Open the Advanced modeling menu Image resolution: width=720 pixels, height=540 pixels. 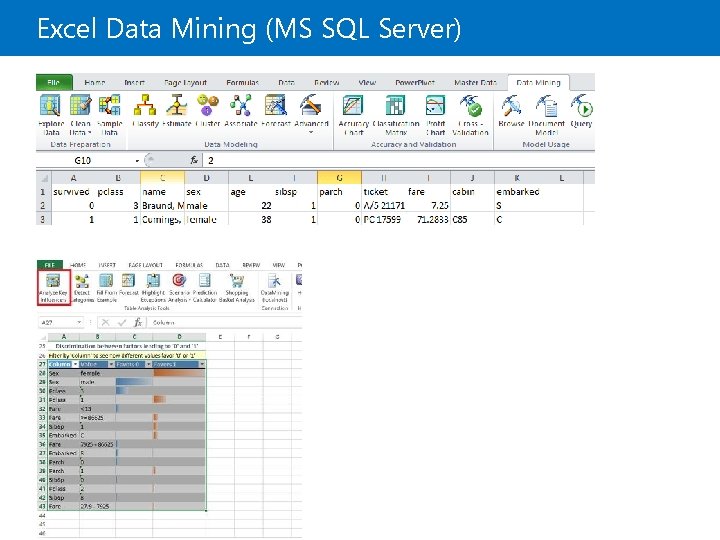tap(311, 114)
